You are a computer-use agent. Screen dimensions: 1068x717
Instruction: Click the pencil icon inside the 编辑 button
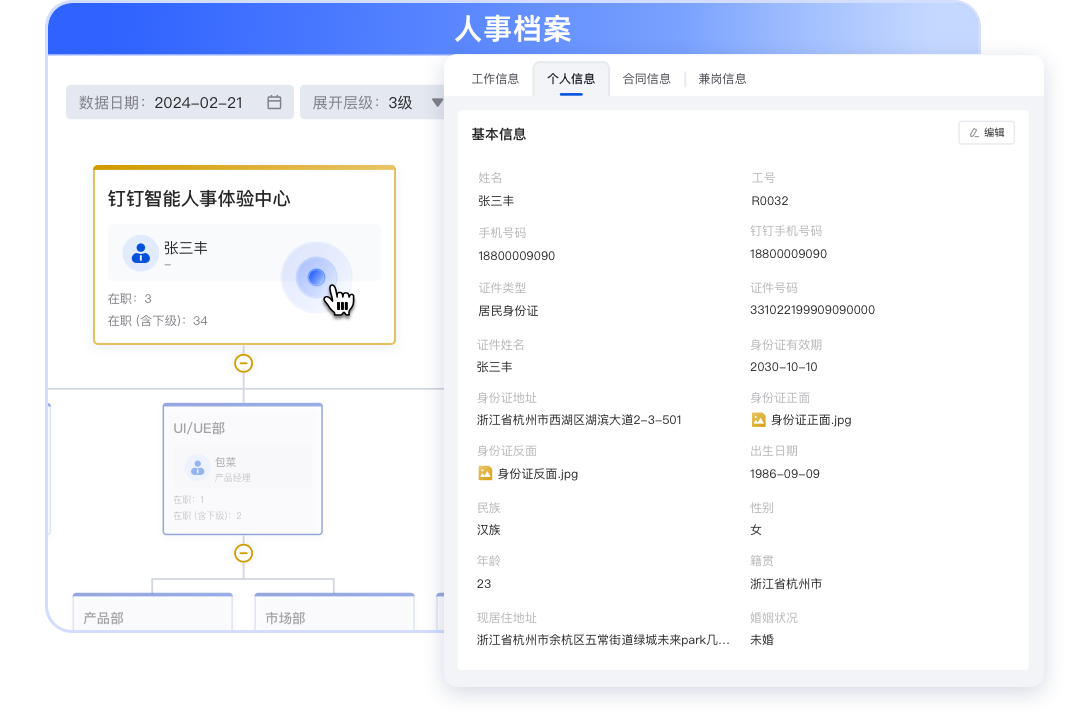(972, 132)
